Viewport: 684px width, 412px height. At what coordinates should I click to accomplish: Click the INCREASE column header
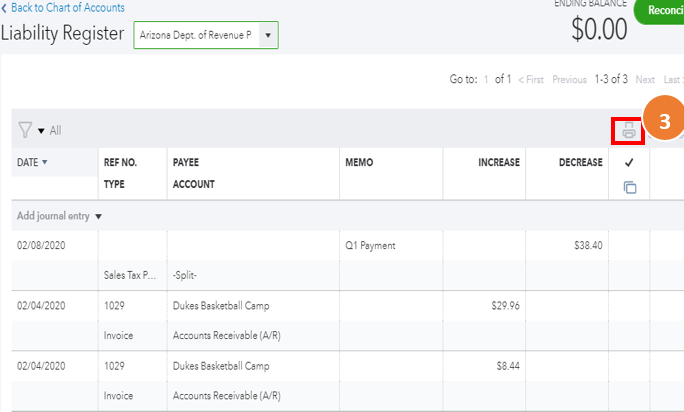click(x=498, y=162)
